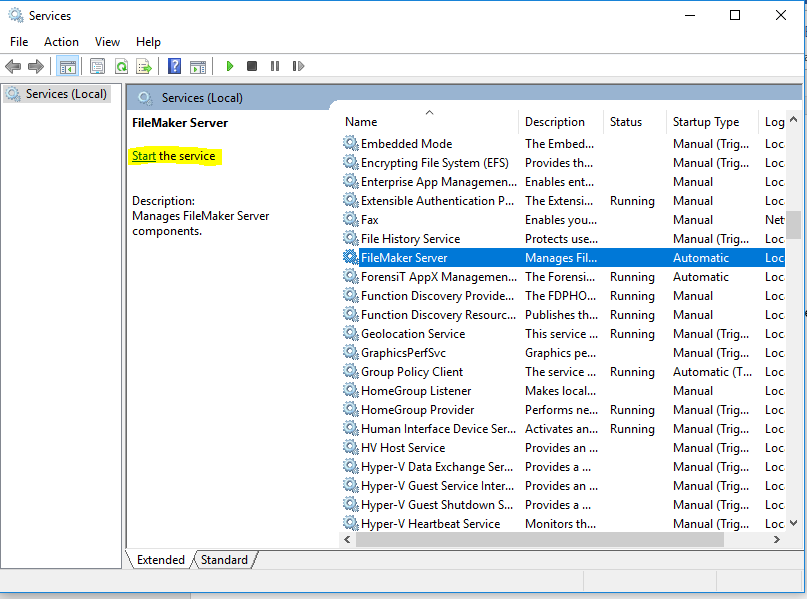Sort by the Status column header
807x599 pixels.
(x=635, y=122)
